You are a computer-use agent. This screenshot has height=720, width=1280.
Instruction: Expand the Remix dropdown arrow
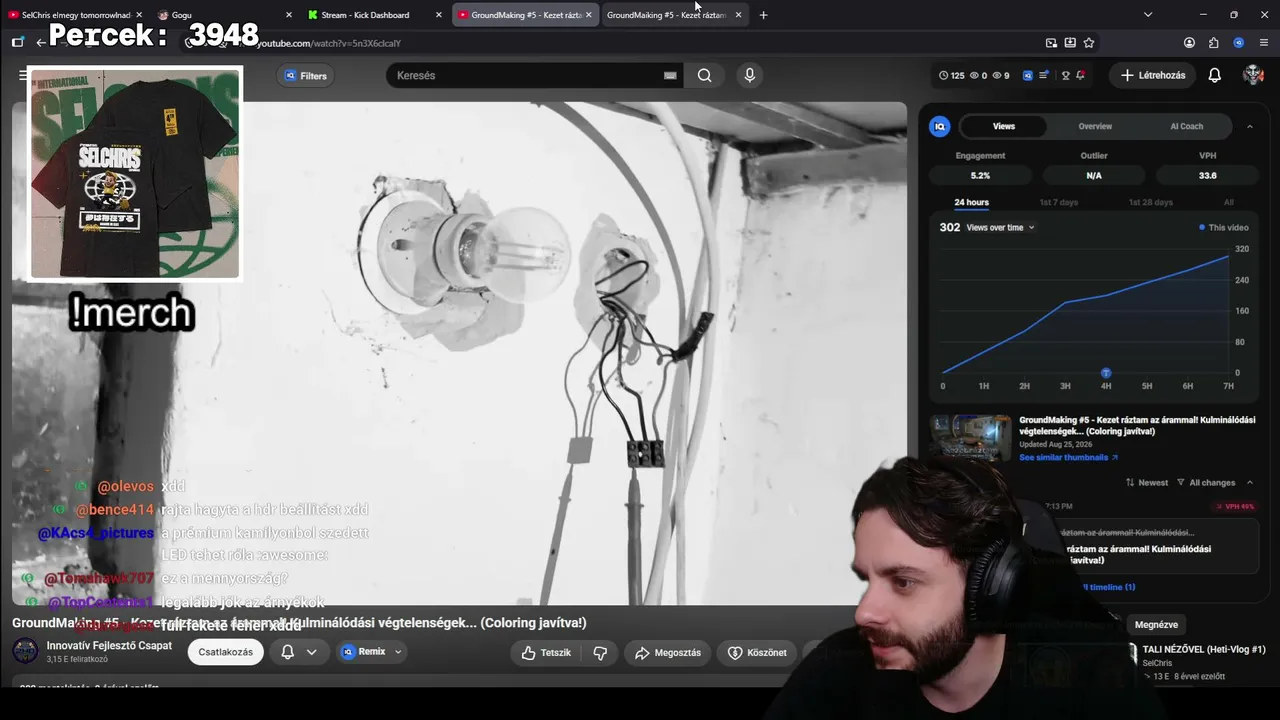click(x=398, y=652)
